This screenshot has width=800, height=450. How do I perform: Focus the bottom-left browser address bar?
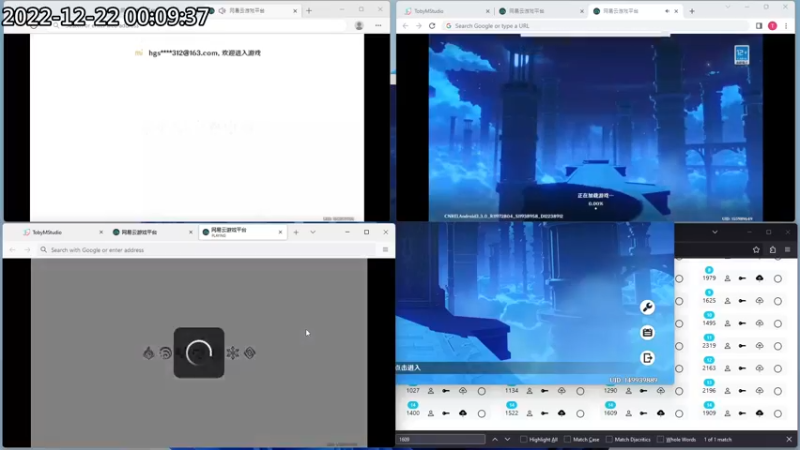[207, 249]
